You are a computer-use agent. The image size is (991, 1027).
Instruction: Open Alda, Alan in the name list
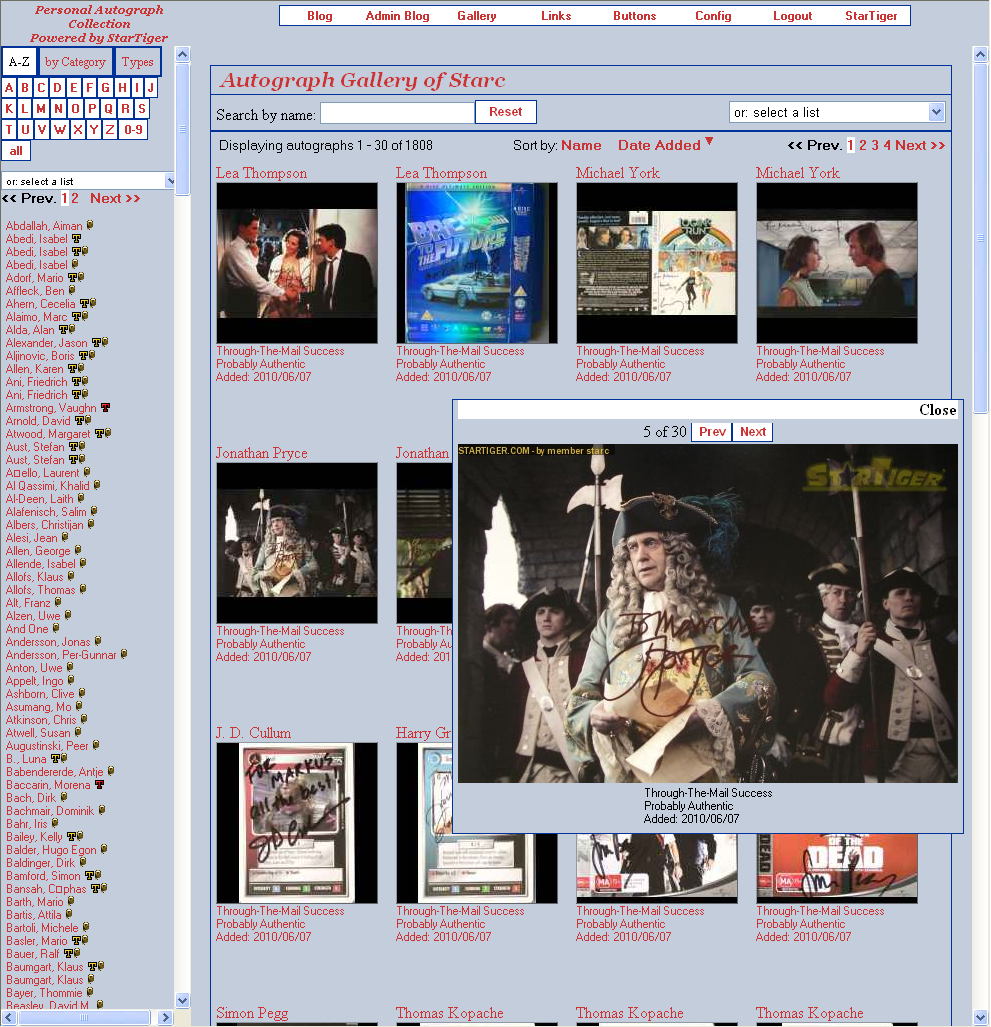(x=30, y=329)
